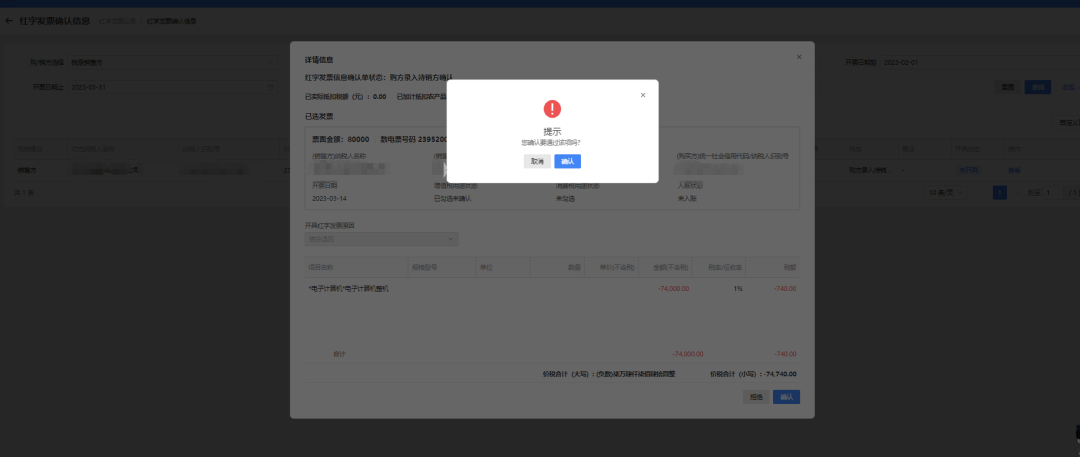The height and width of the screenshot is (457, 1080).
Task: Click 拒绝 button in 详情信息 dialog
Action: point(756,397)
